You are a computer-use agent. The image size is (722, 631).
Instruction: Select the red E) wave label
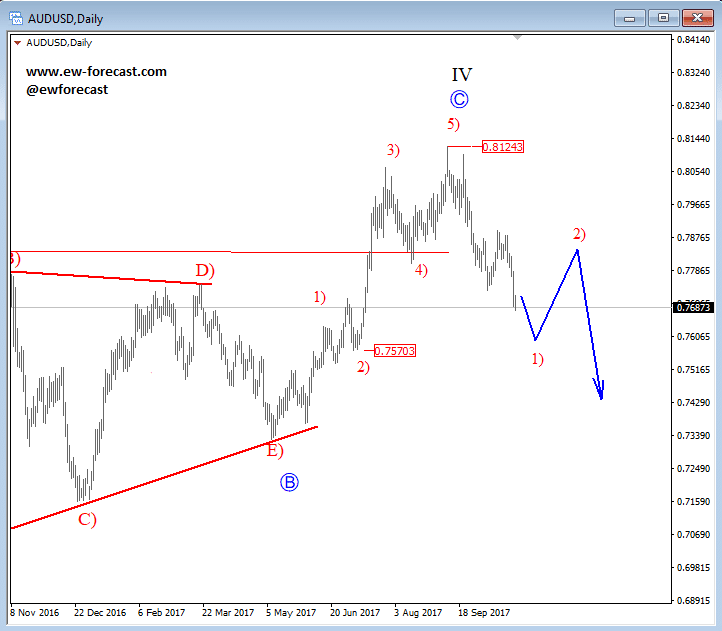pyautogui.click(x=275, y=450)
